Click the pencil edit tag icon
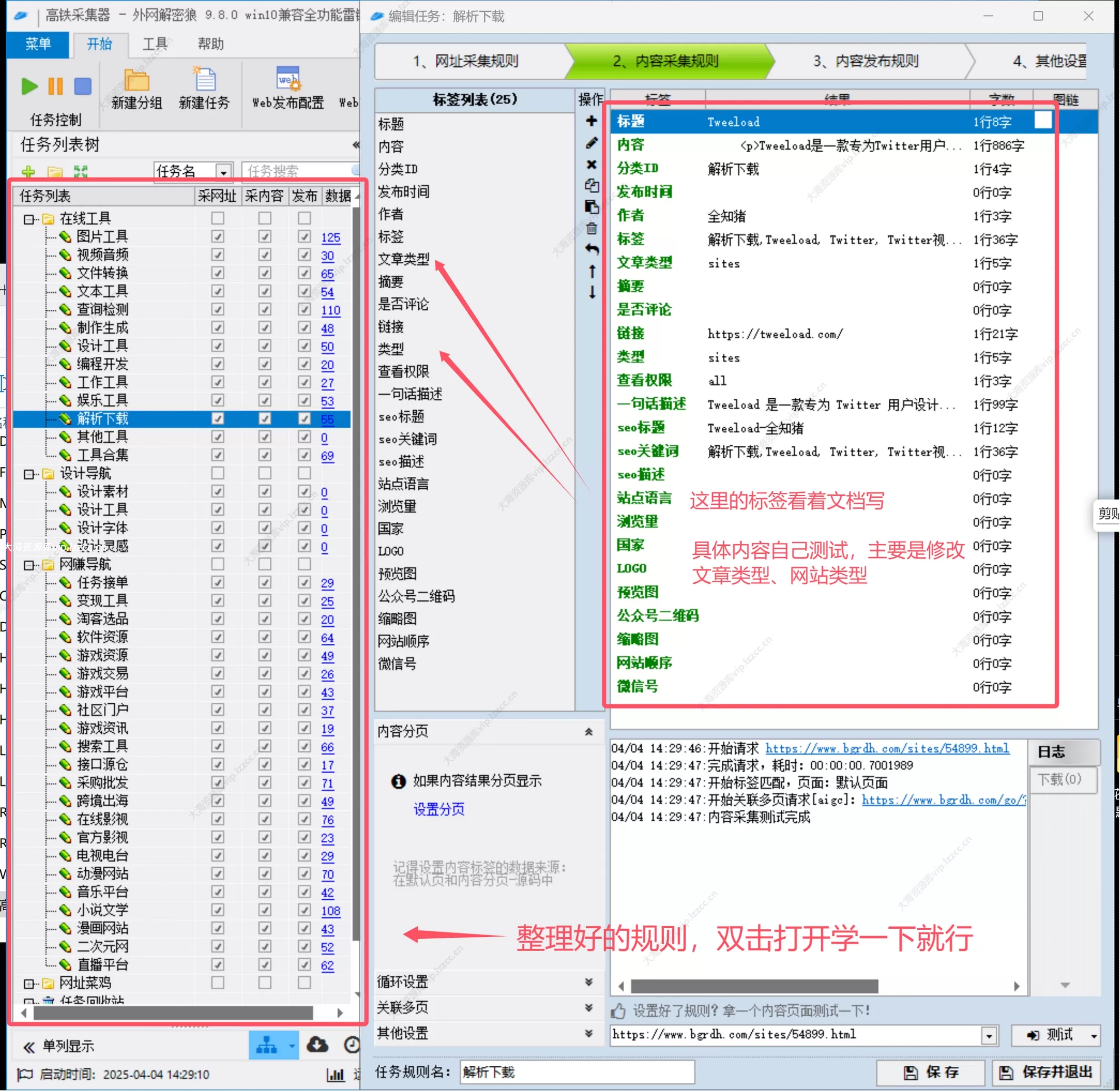 pos(591,143)
